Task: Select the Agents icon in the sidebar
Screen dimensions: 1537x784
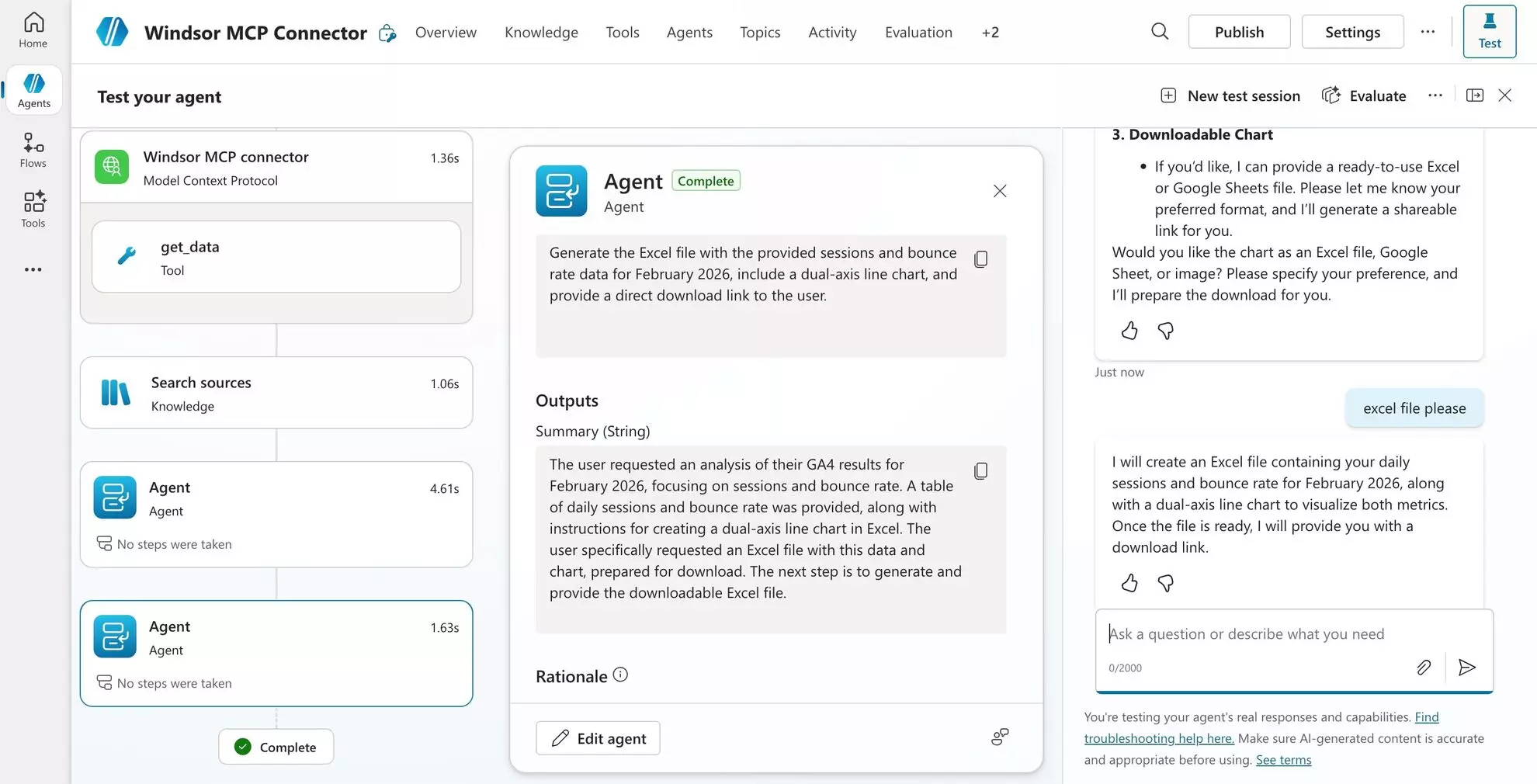Action: 33,88
